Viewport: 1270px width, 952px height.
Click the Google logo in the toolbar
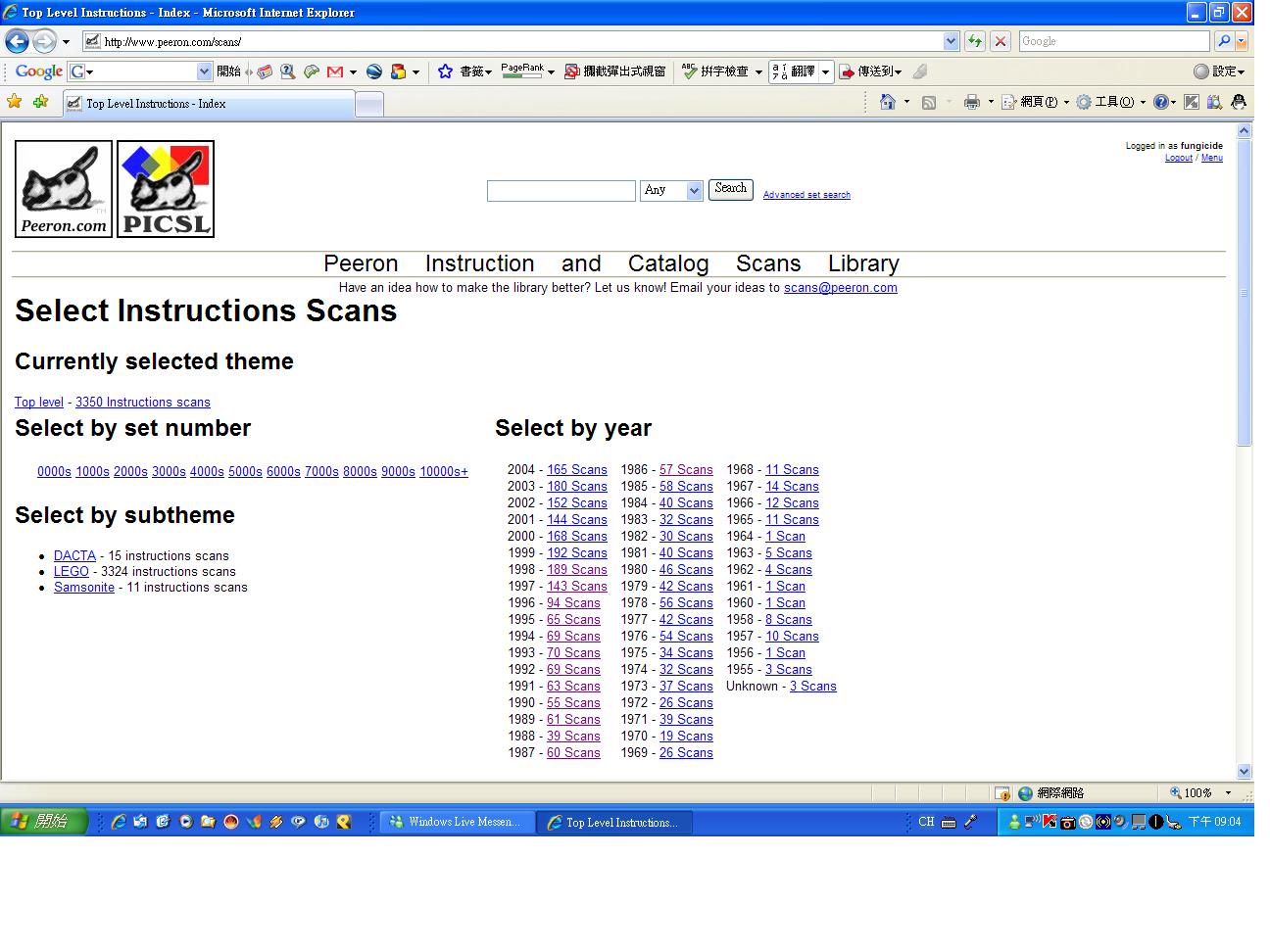39,71
